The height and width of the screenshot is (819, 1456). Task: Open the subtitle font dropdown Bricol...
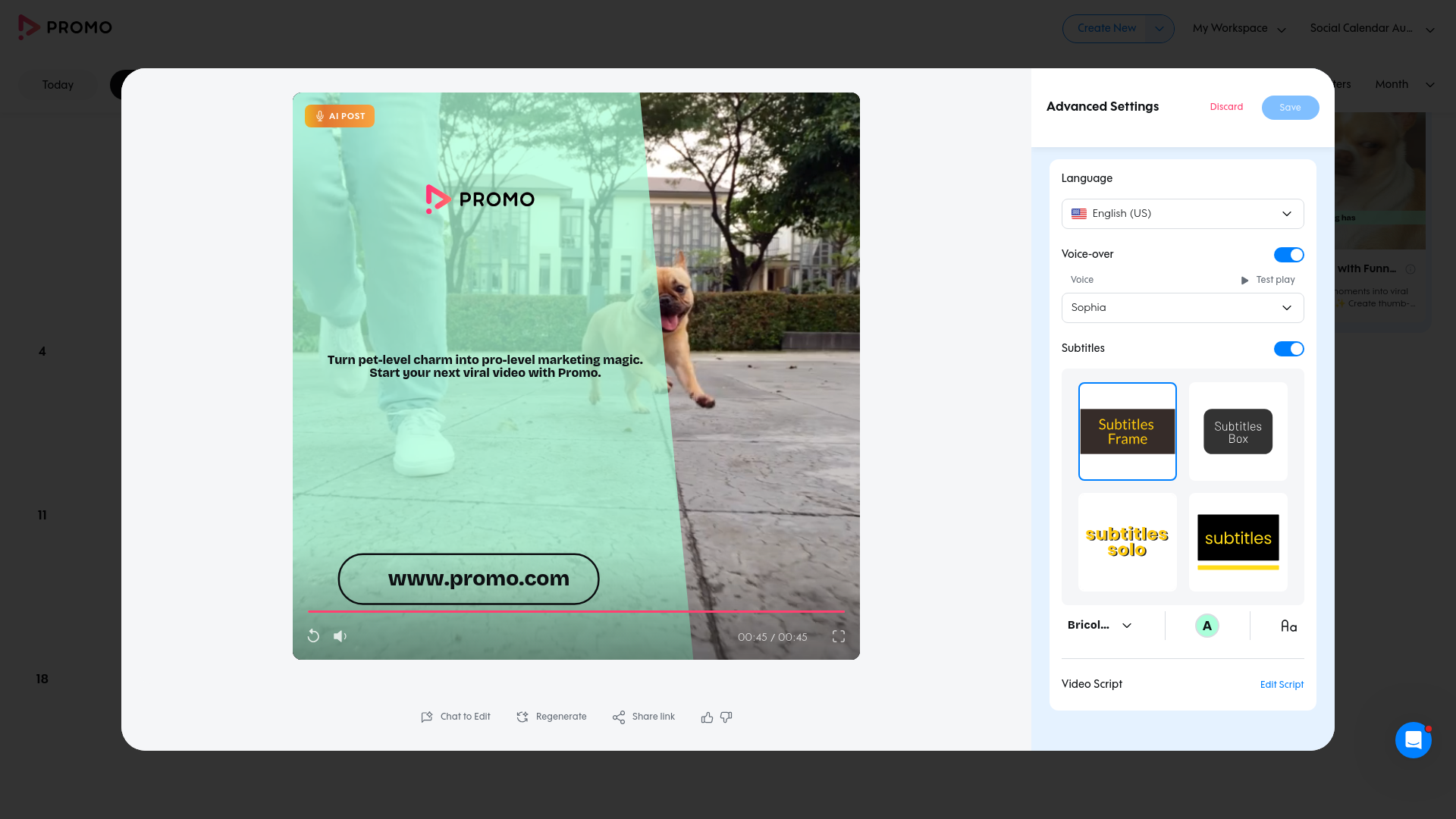coord(1100,626)
